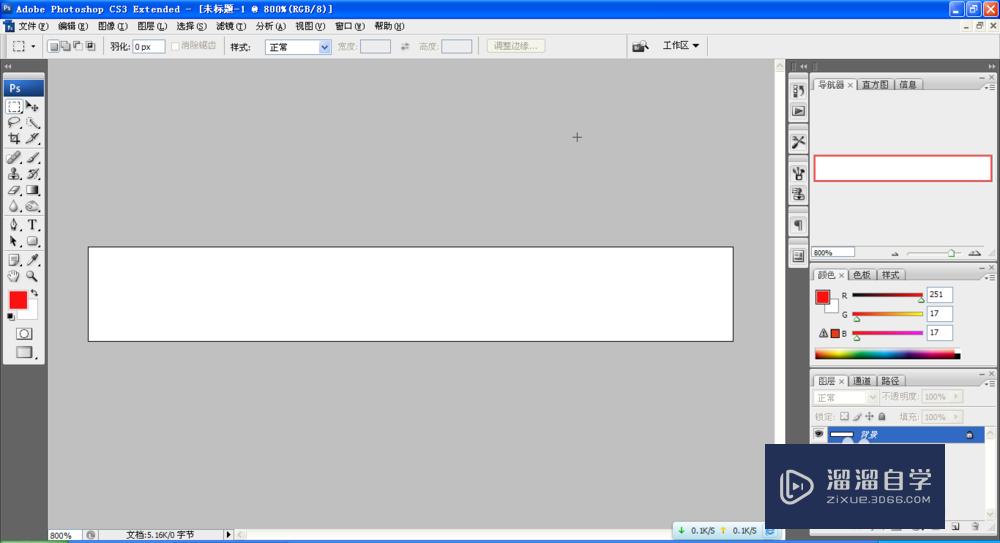Select the Hand tool
This screenshot has height=543, width=1000.
(x=14, y=276)
